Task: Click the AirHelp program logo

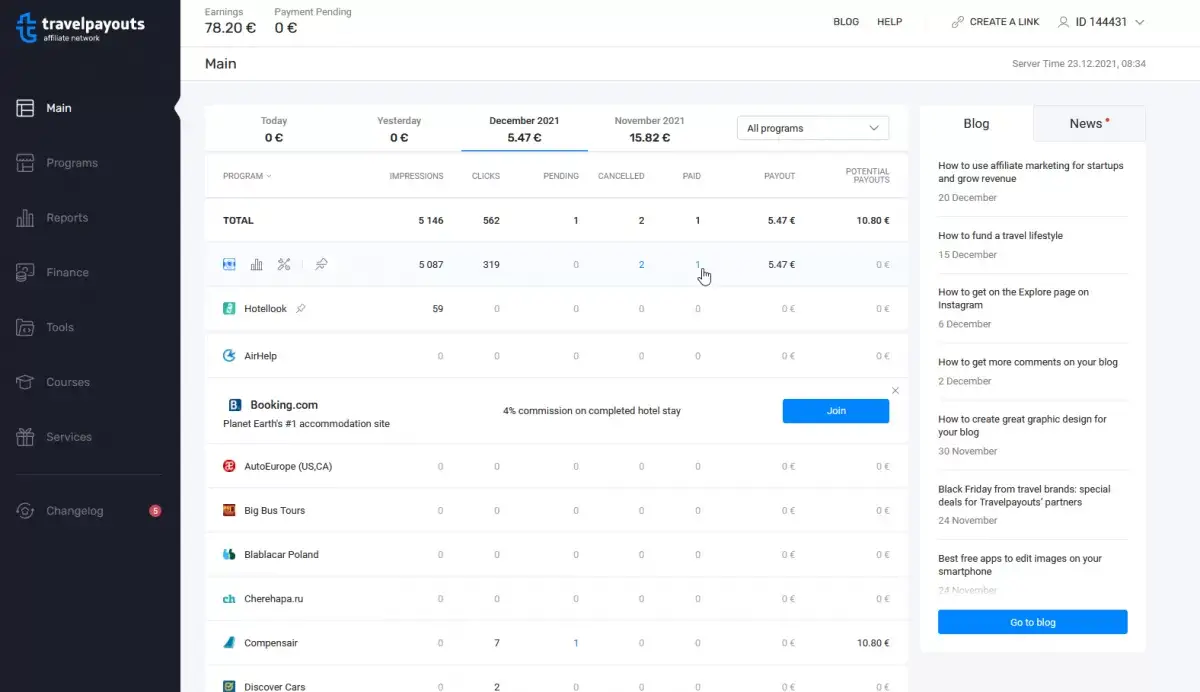Action: (229, 356)
